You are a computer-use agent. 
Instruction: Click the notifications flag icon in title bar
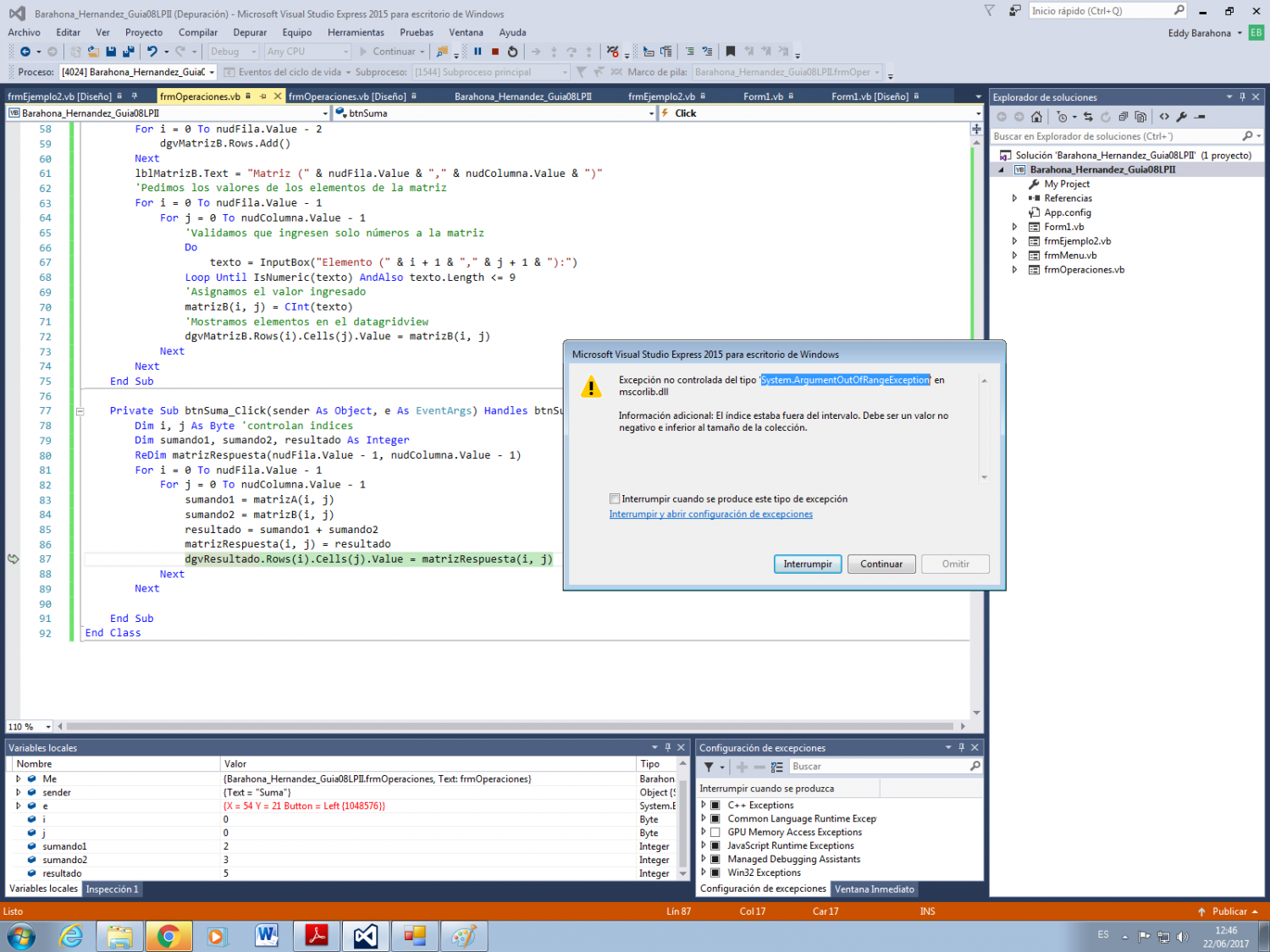990,10
